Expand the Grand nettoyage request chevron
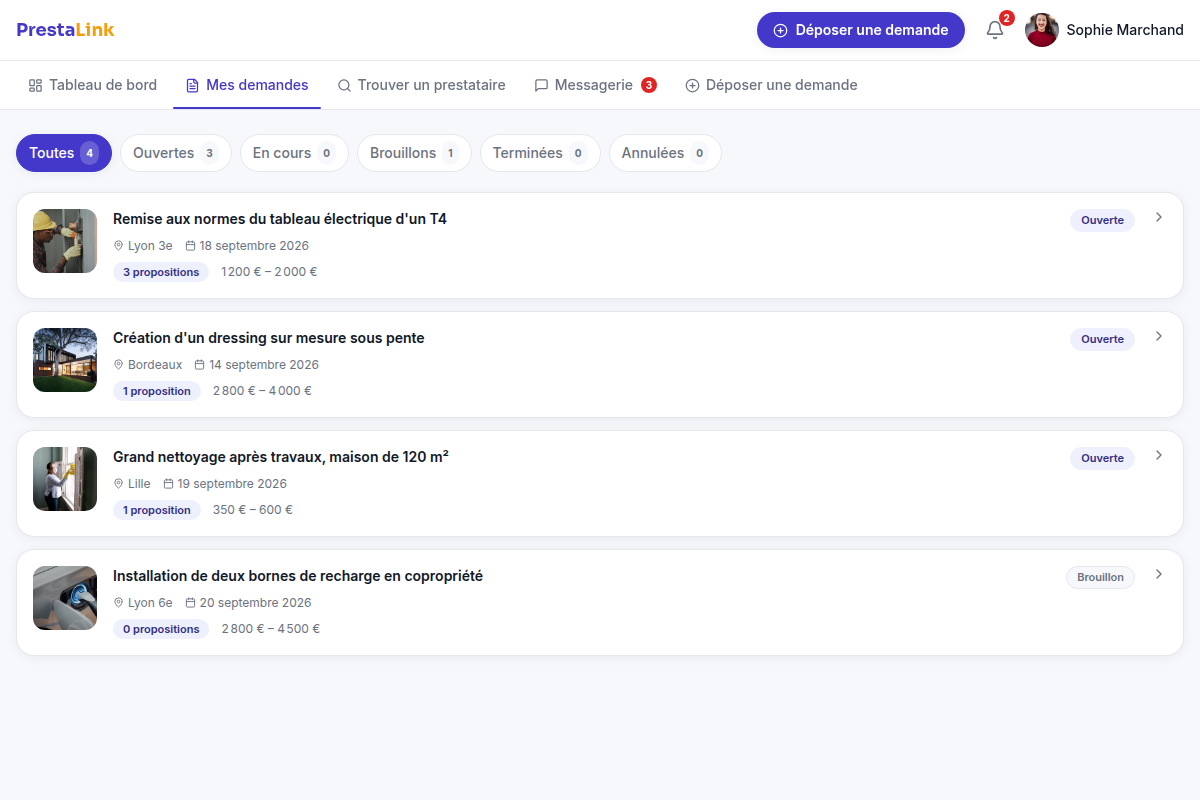The height and width of the screenshot is (800, 1200). tap(1159, 455)
